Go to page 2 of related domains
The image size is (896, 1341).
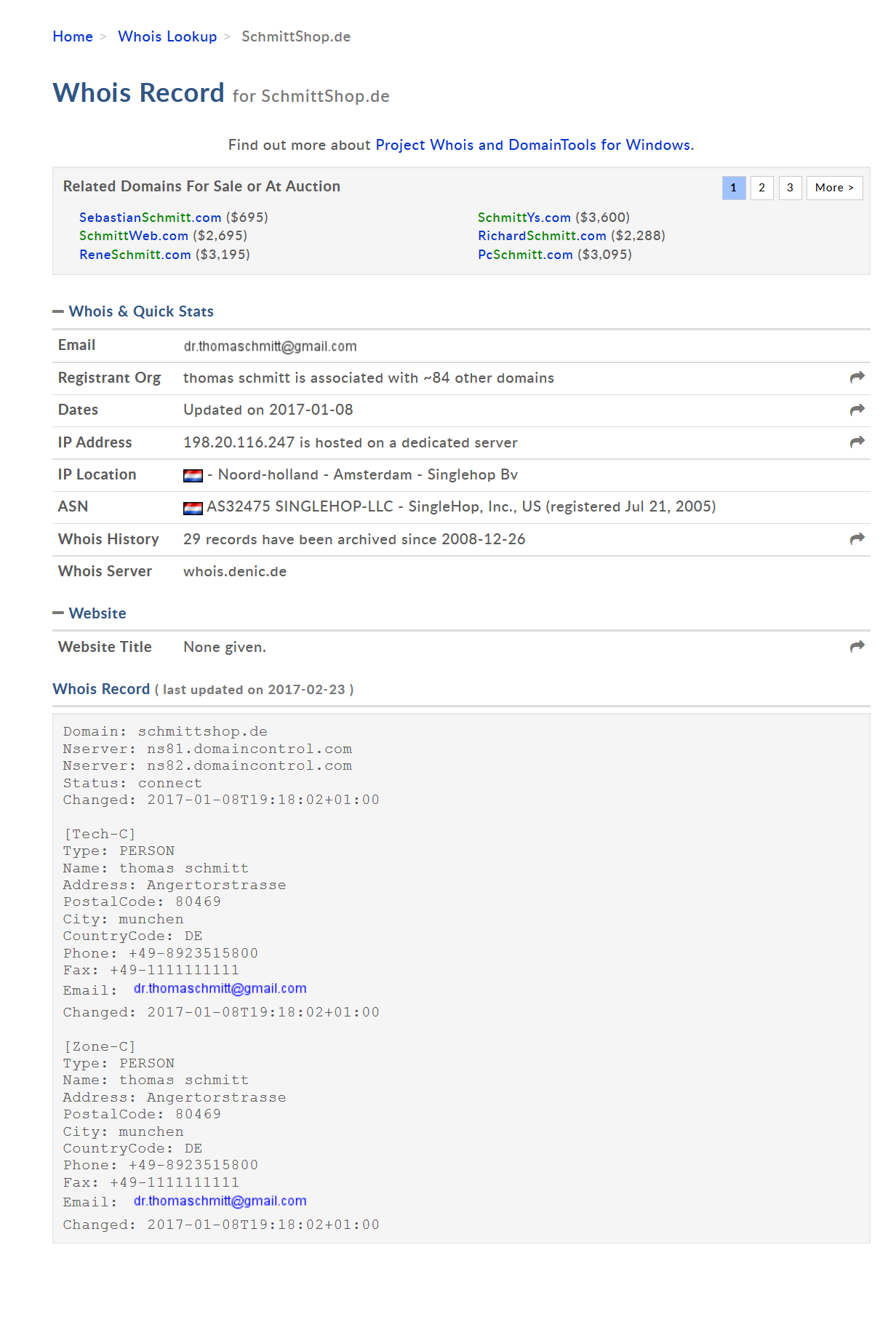pyautogui.click(x=761, y=188)
